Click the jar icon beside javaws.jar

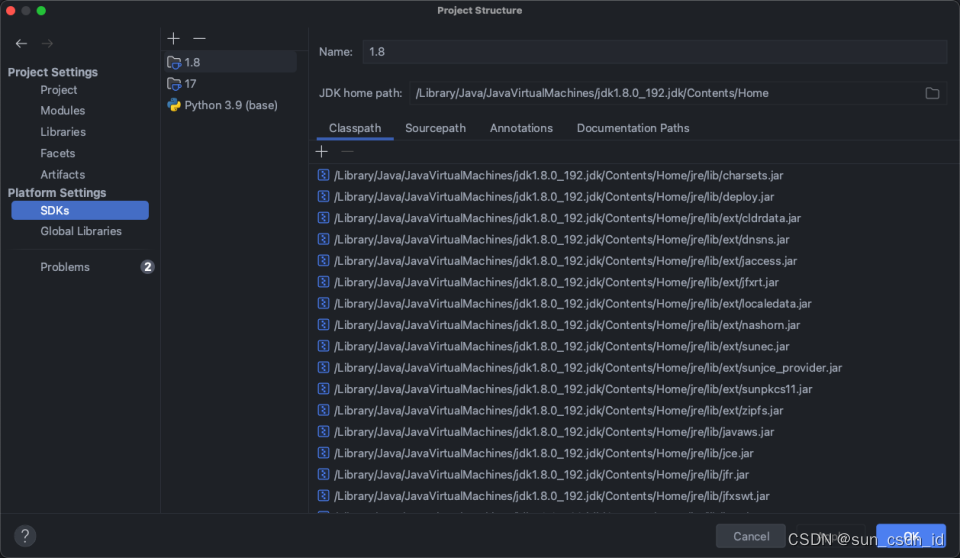pos(323,432)
